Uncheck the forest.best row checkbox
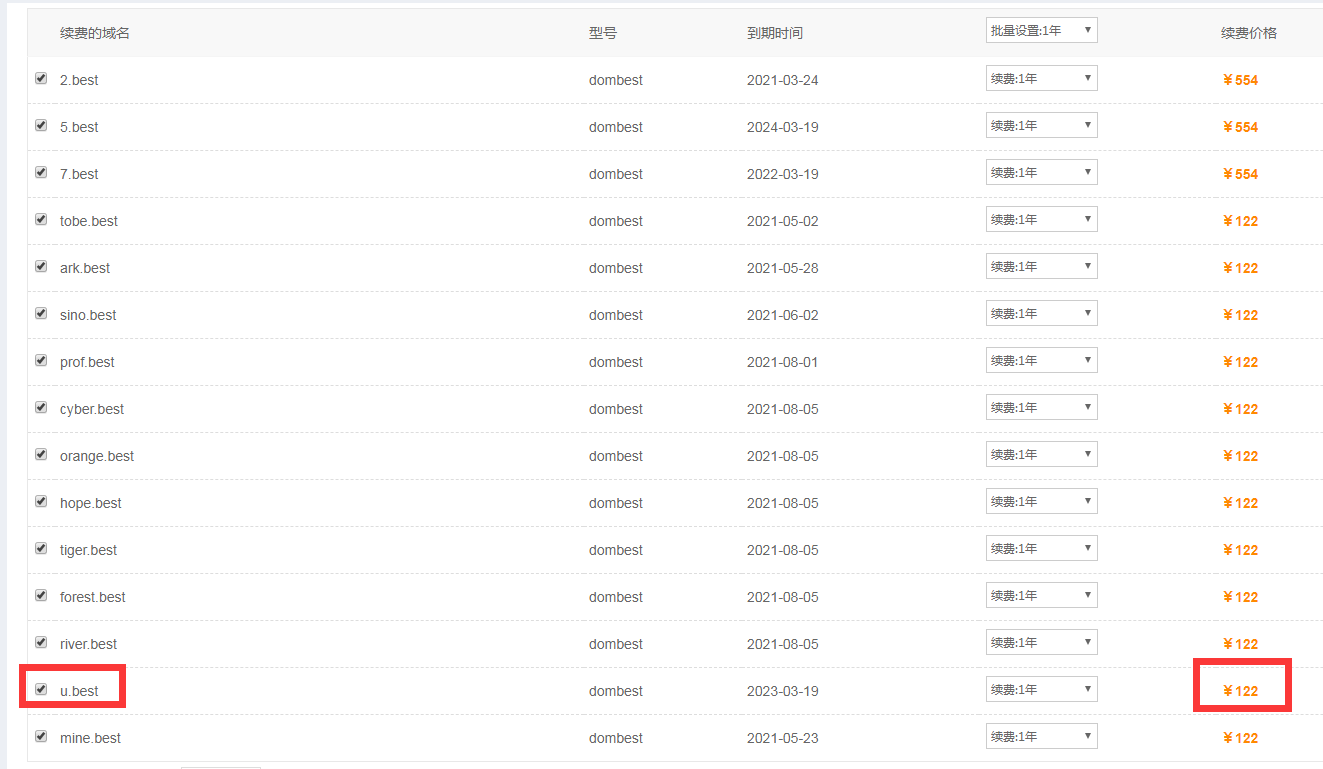Screen dimensions: 1323x769 (41, 595)
